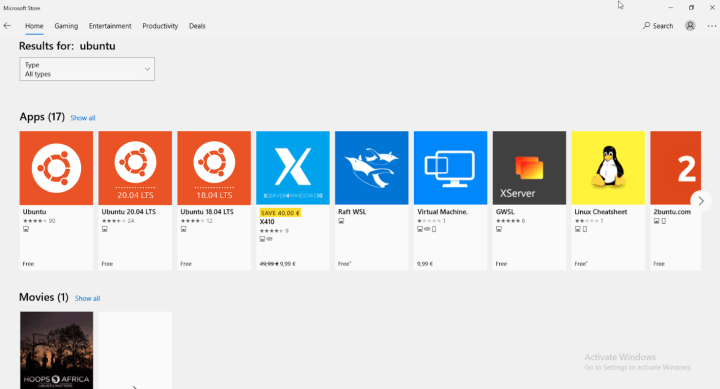The height and width of the screenshot is (389, 720).
Task: Open the Ubuntu 20.04 LTS app icon
Action: click(135, 168)
